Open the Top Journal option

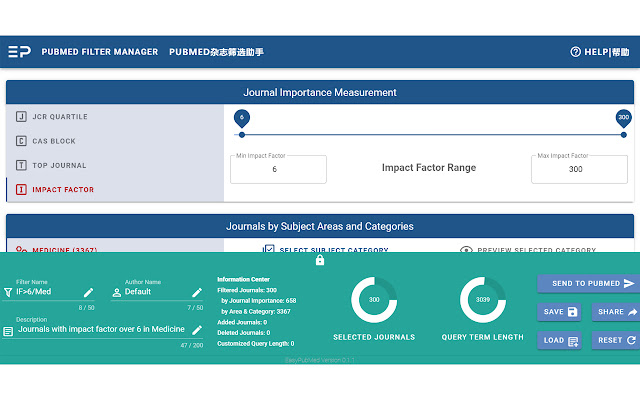(x=62, y=165)
